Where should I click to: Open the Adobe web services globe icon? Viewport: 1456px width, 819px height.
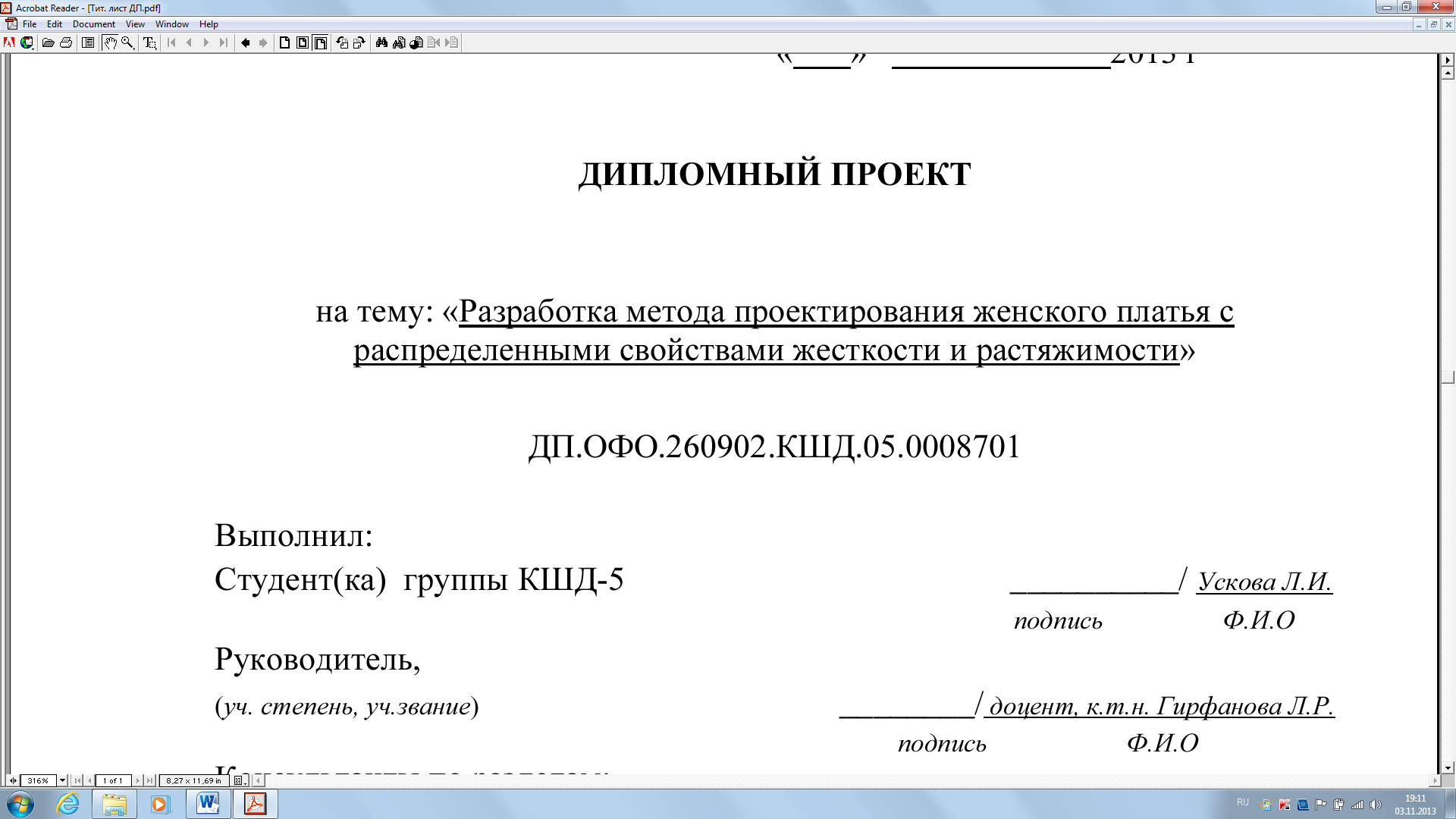[27, 42]
